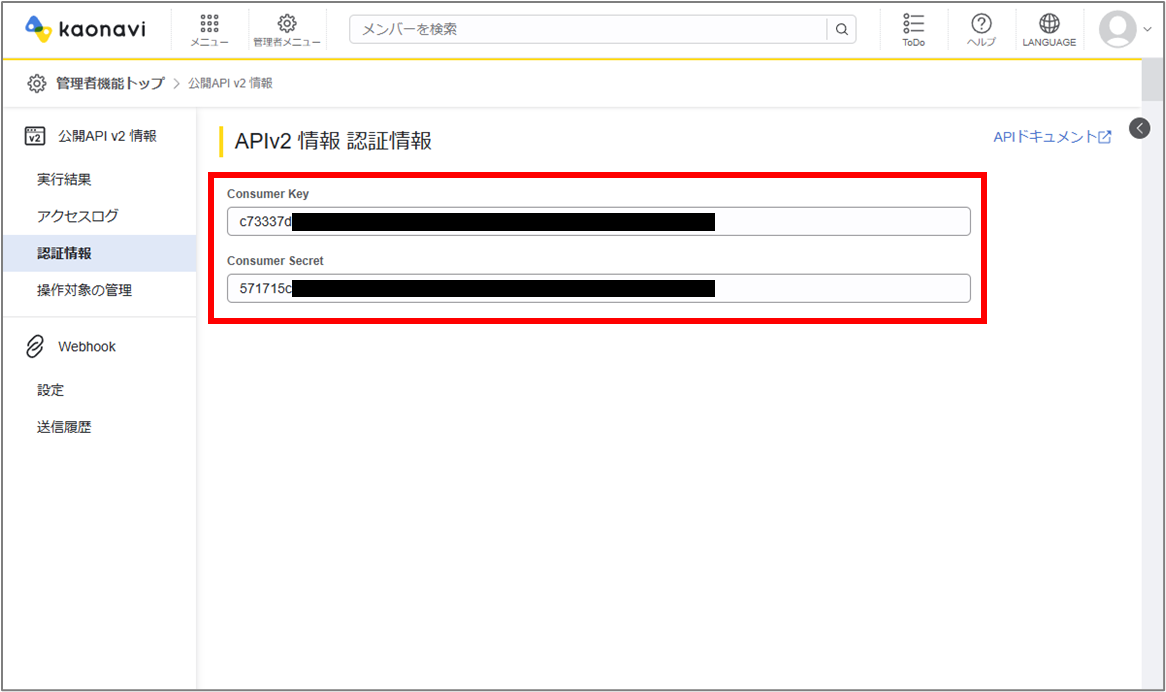Click the kaonavi logo
Image resolution: width=1166 pixels, height=692 pixels.
pos(86,29)
